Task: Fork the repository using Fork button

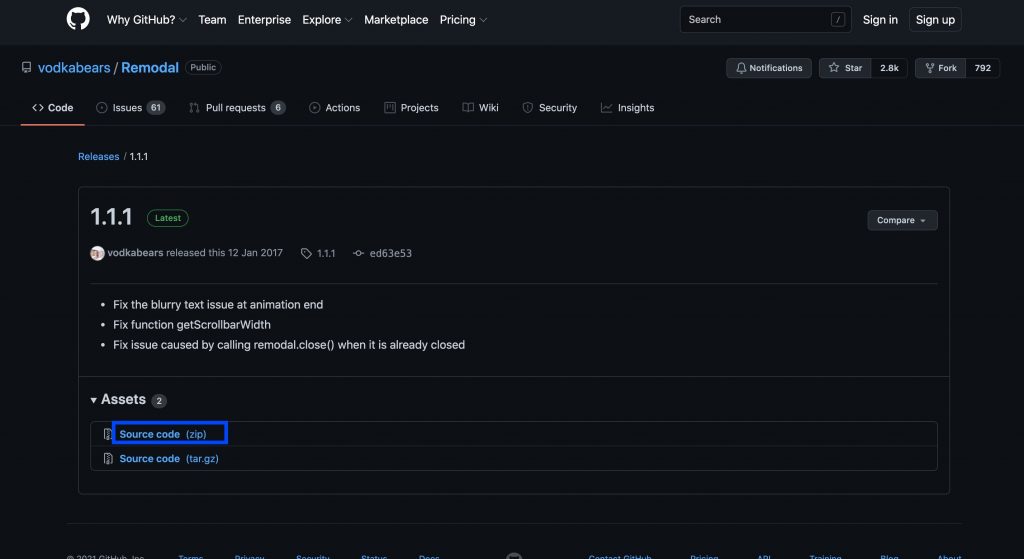Action: click(940, 68)
